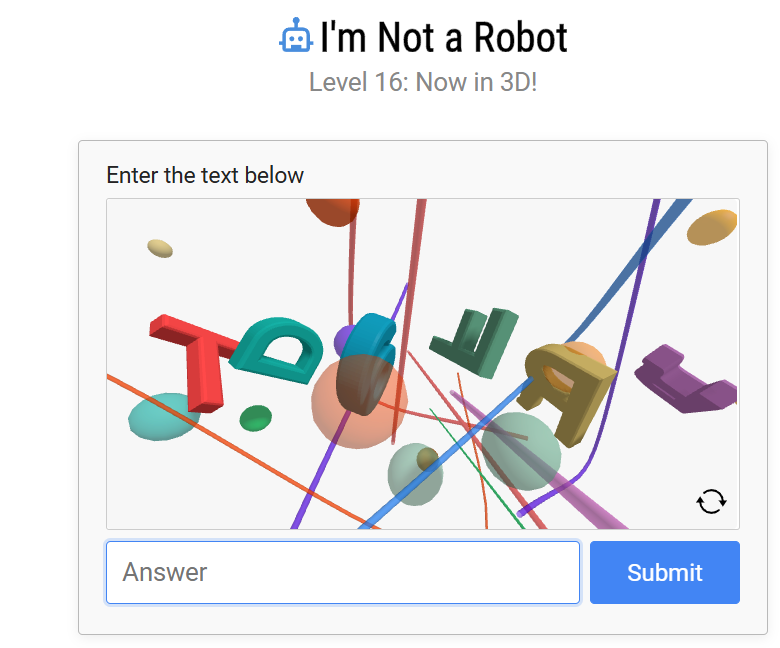Click the "Level 16: Now in 3D!" subtitle
Screen dimensions: 780x648
(x=423, y=82)
